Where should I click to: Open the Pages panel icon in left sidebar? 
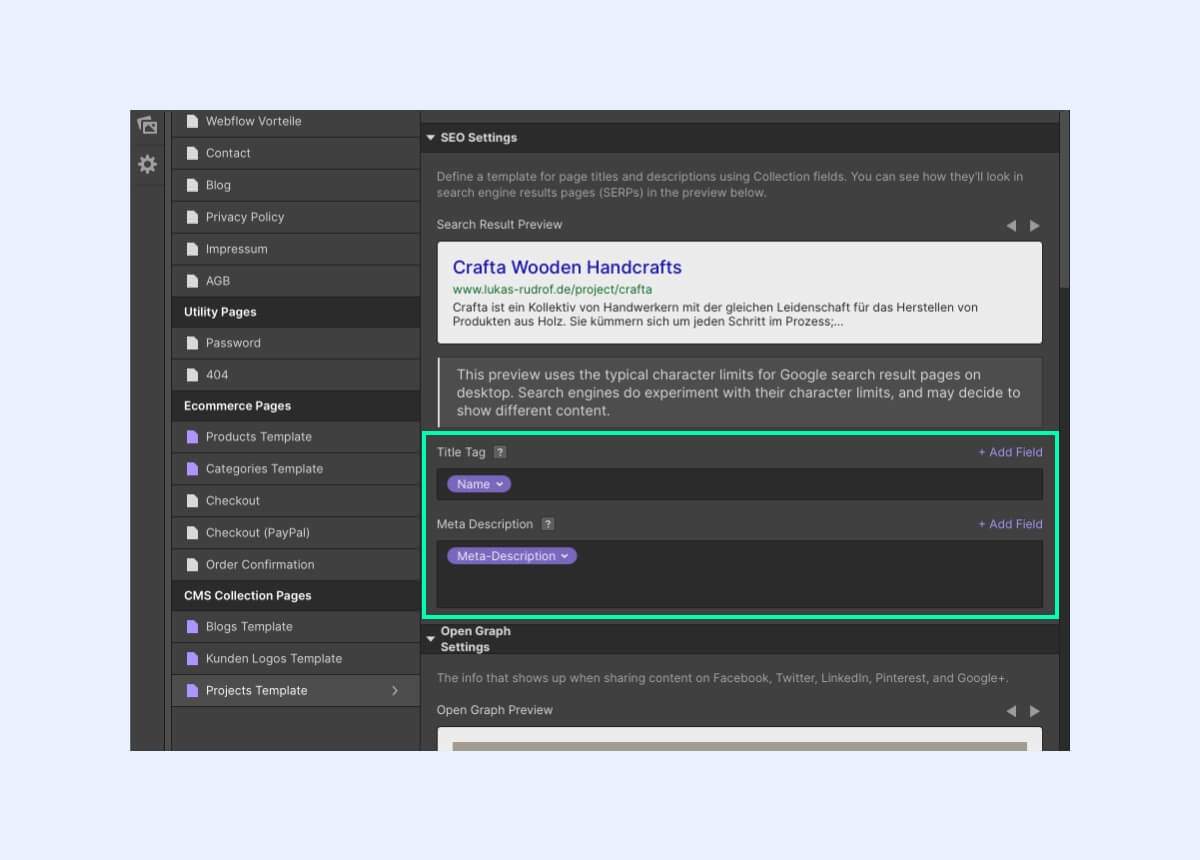click(x=147, y=126)
